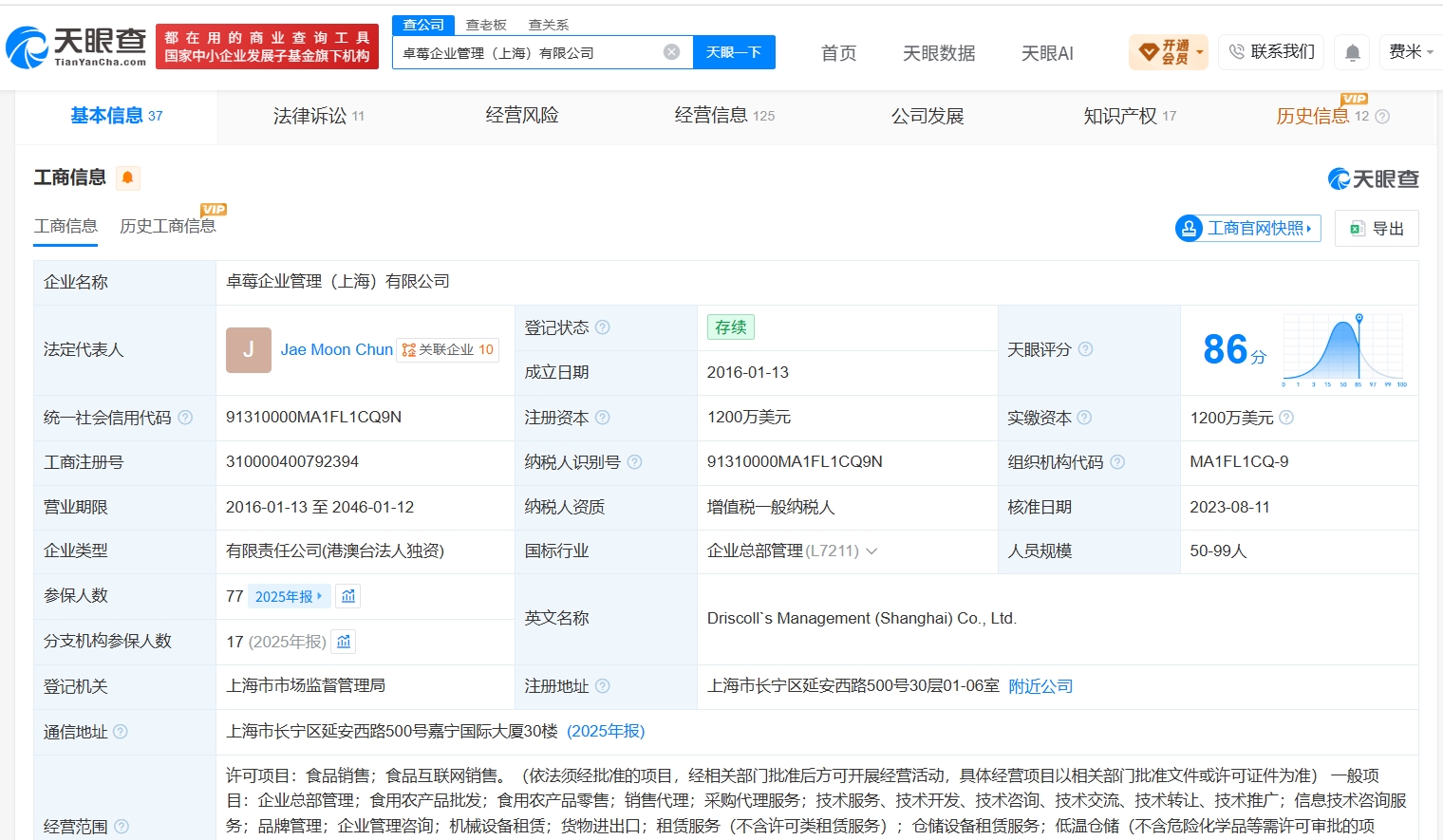The width and height of the screenshot is (1443, 840).
Task: Open the Jae Moon Chun representative link
Action: 336,349
